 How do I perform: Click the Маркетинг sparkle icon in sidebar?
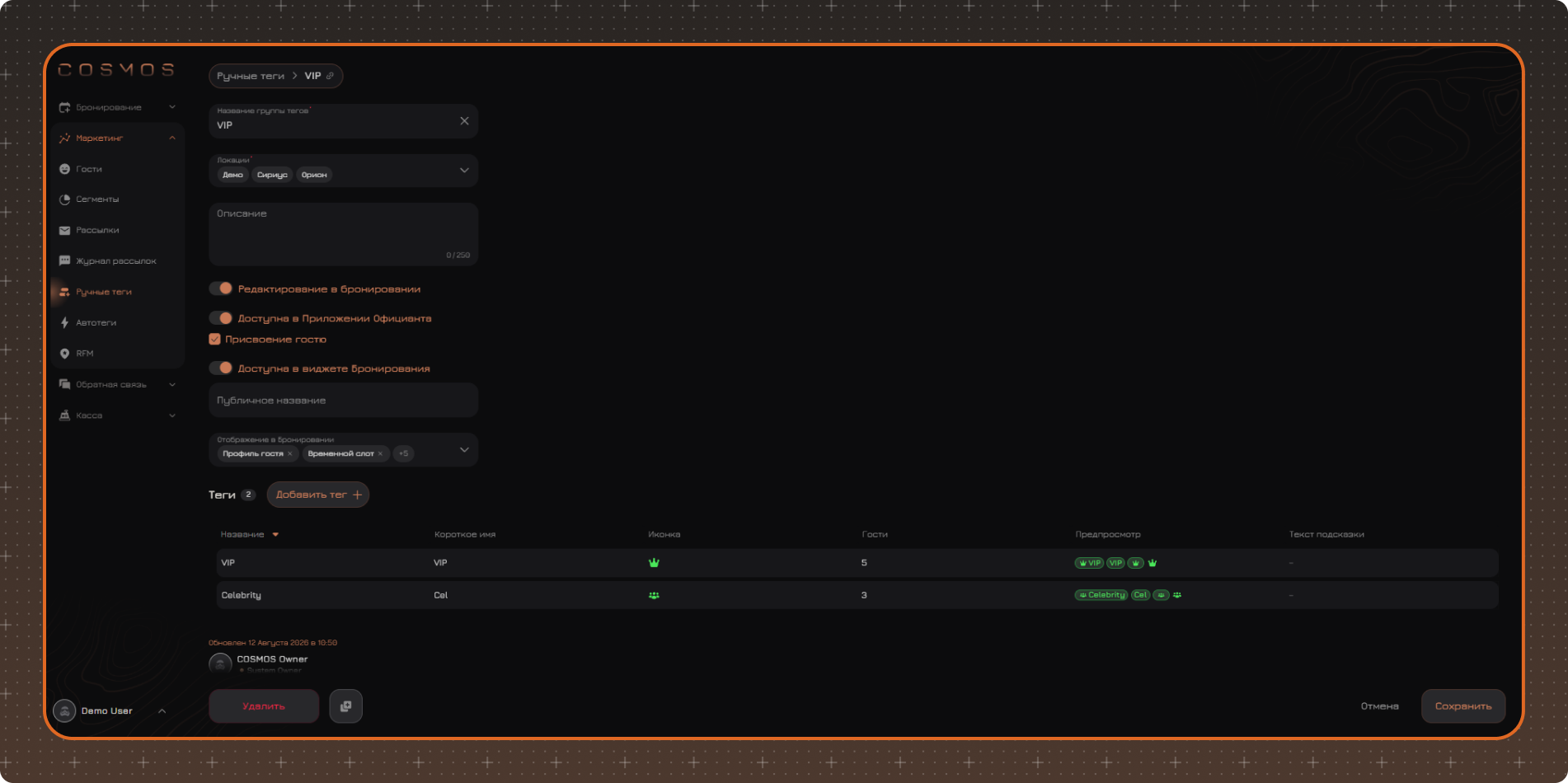pyautogui.click(x=64, y=138)
